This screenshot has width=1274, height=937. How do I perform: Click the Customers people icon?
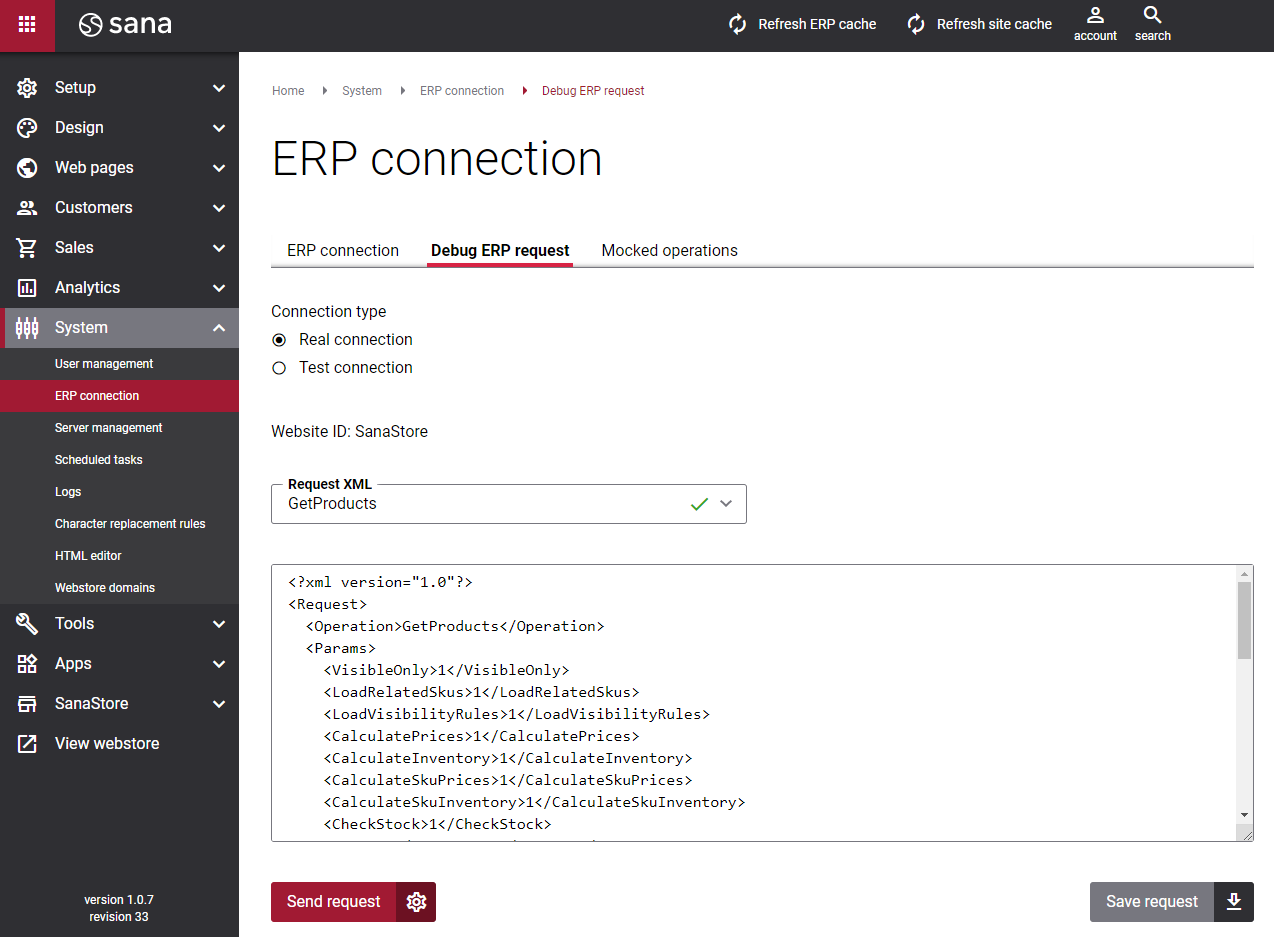point(27,208)
